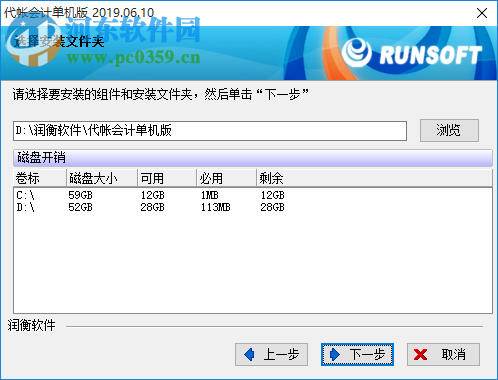Close the installer window

[x=482, y=13]
